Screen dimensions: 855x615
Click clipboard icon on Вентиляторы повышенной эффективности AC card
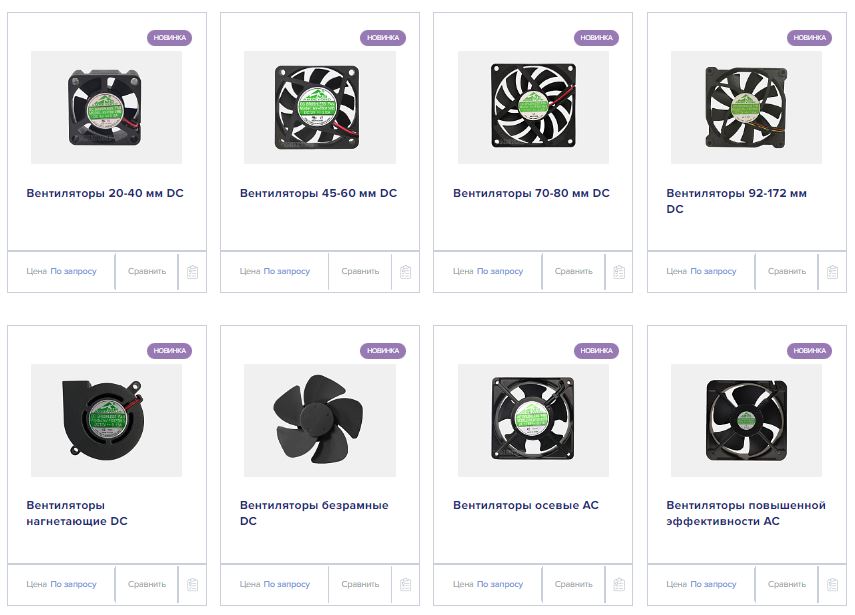pyautogui.click(x=832, y=584)
